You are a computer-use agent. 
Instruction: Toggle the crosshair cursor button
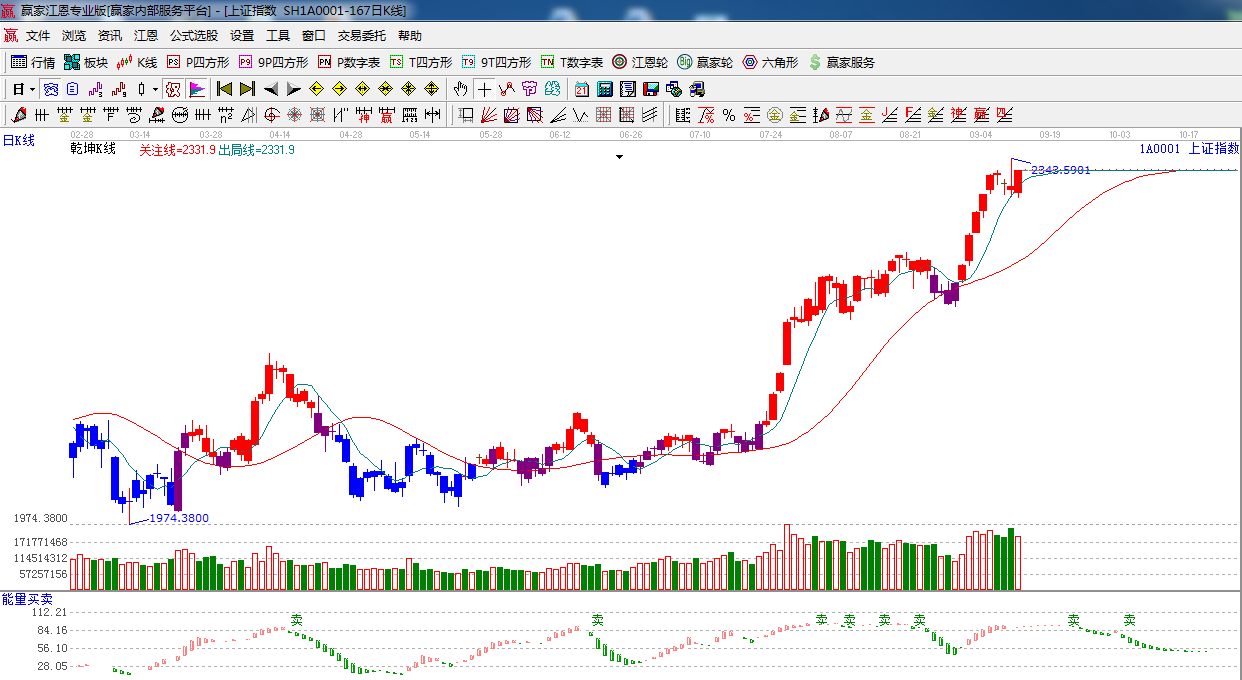[484, 89]
